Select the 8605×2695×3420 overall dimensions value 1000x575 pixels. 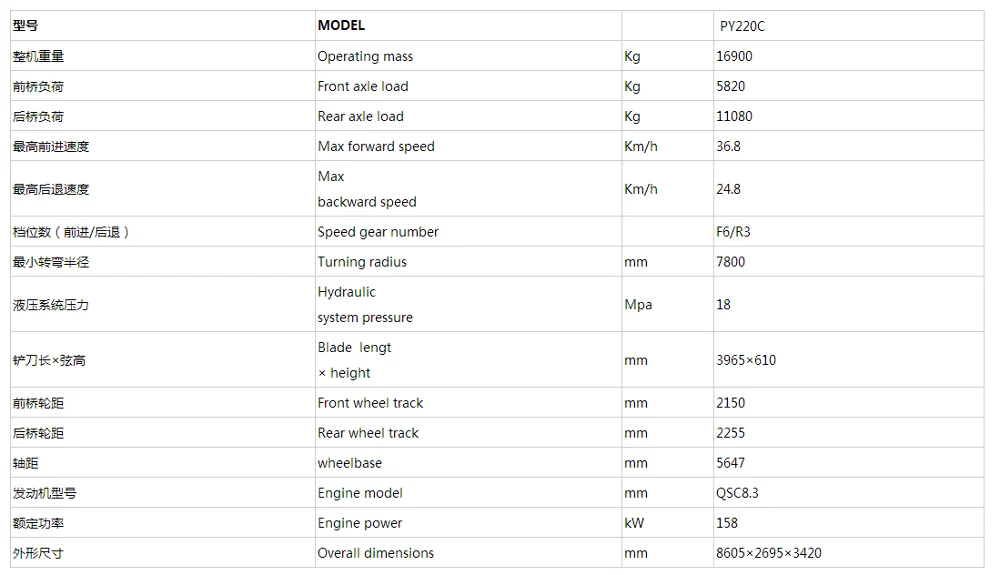(768, 553)
